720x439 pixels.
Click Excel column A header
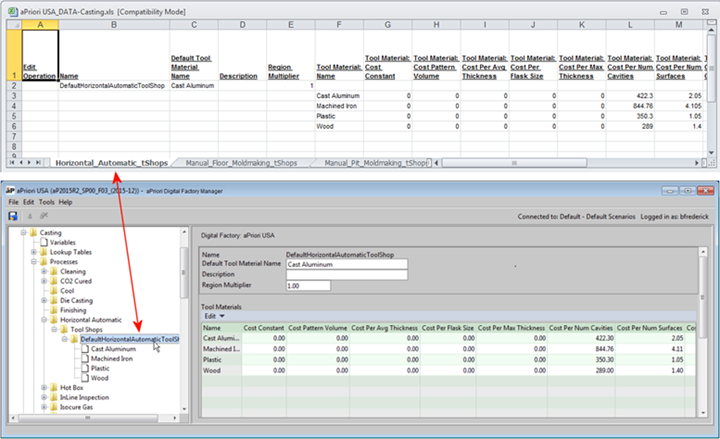(x=40, y=25)
